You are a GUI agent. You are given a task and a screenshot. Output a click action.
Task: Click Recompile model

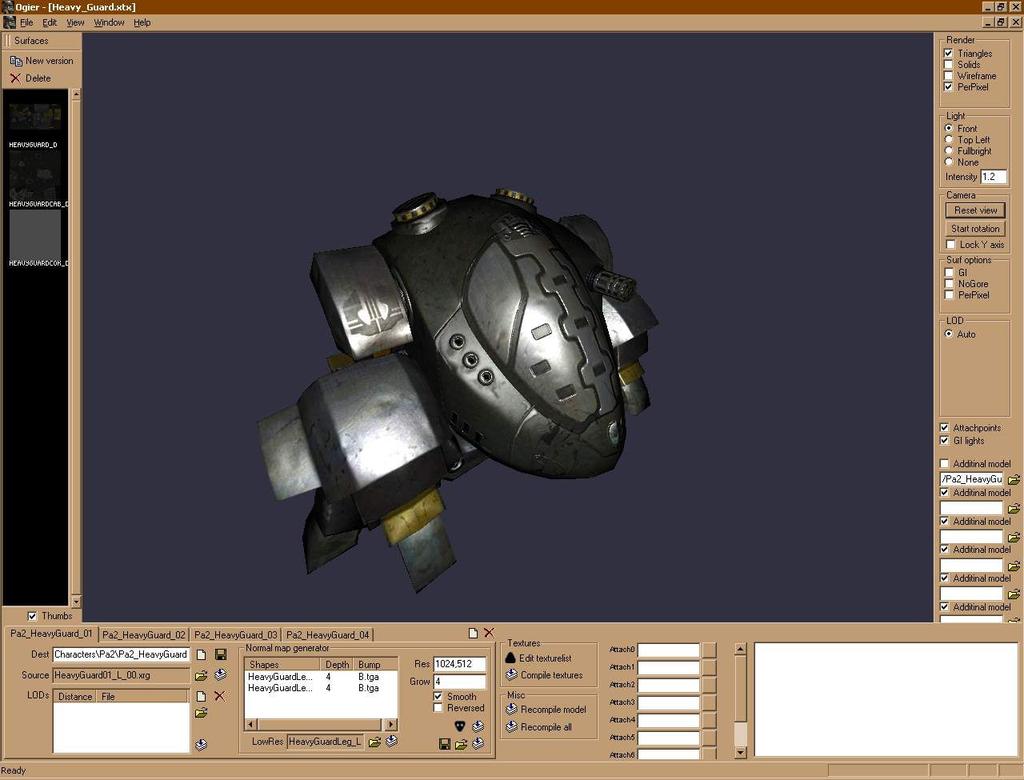(x=546, y=709)
